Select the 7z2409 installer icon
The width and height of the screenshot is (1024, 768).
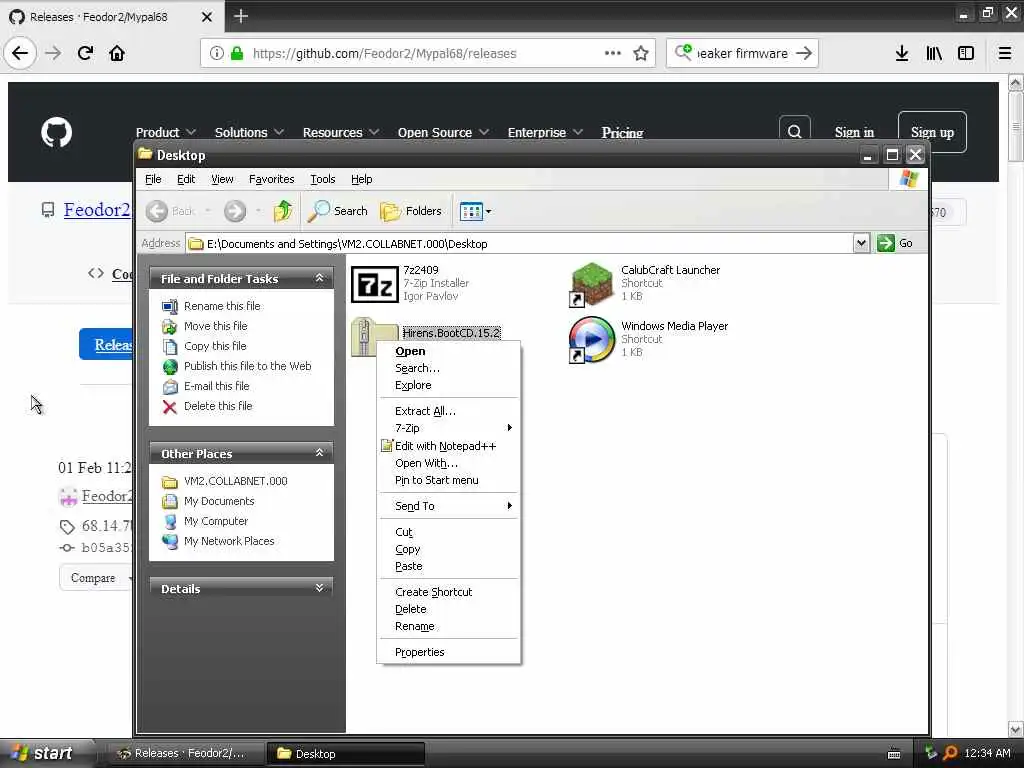coord(374,284)
